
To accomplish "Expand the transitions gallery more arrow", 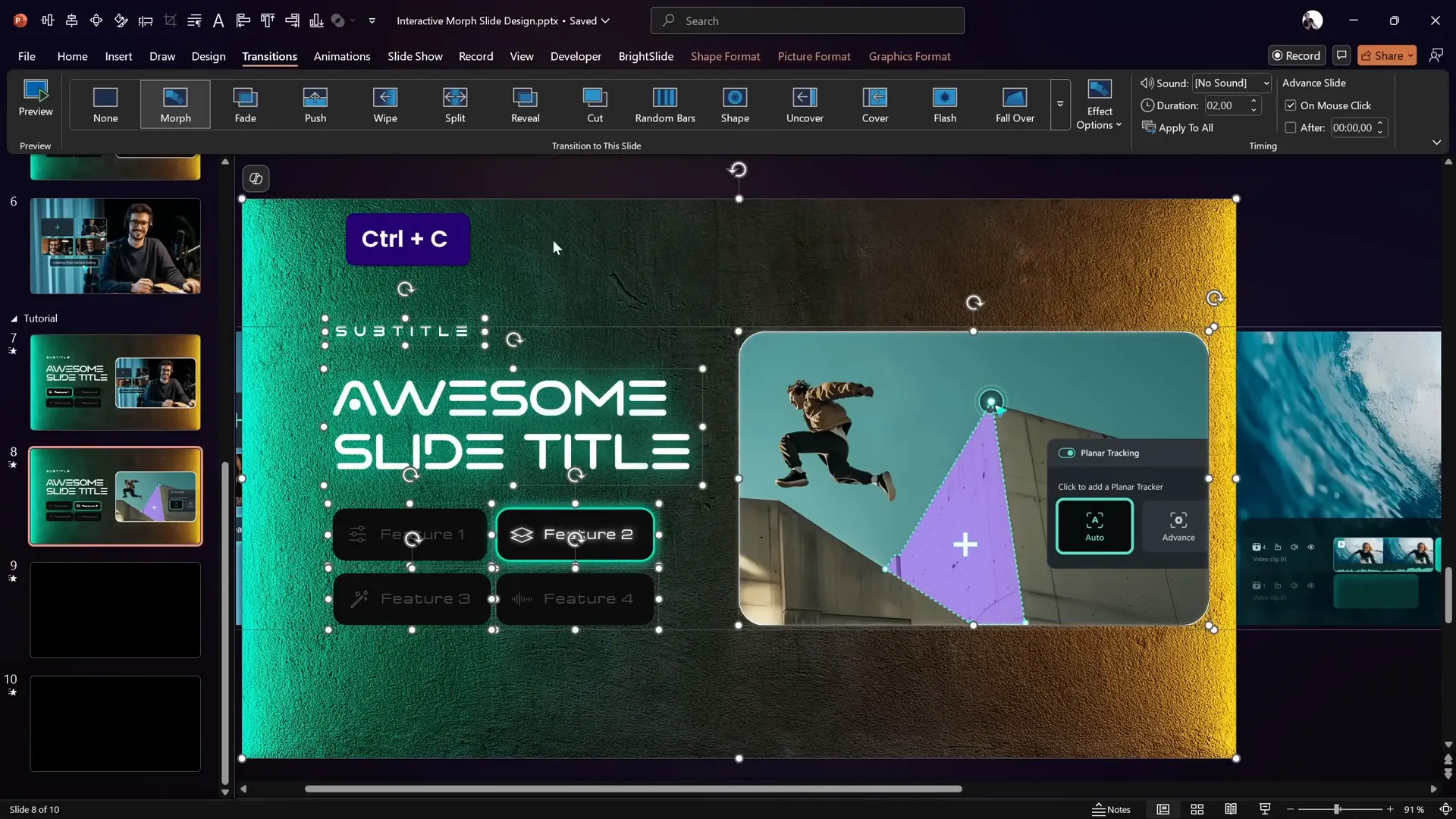I will click(1059, 104).
